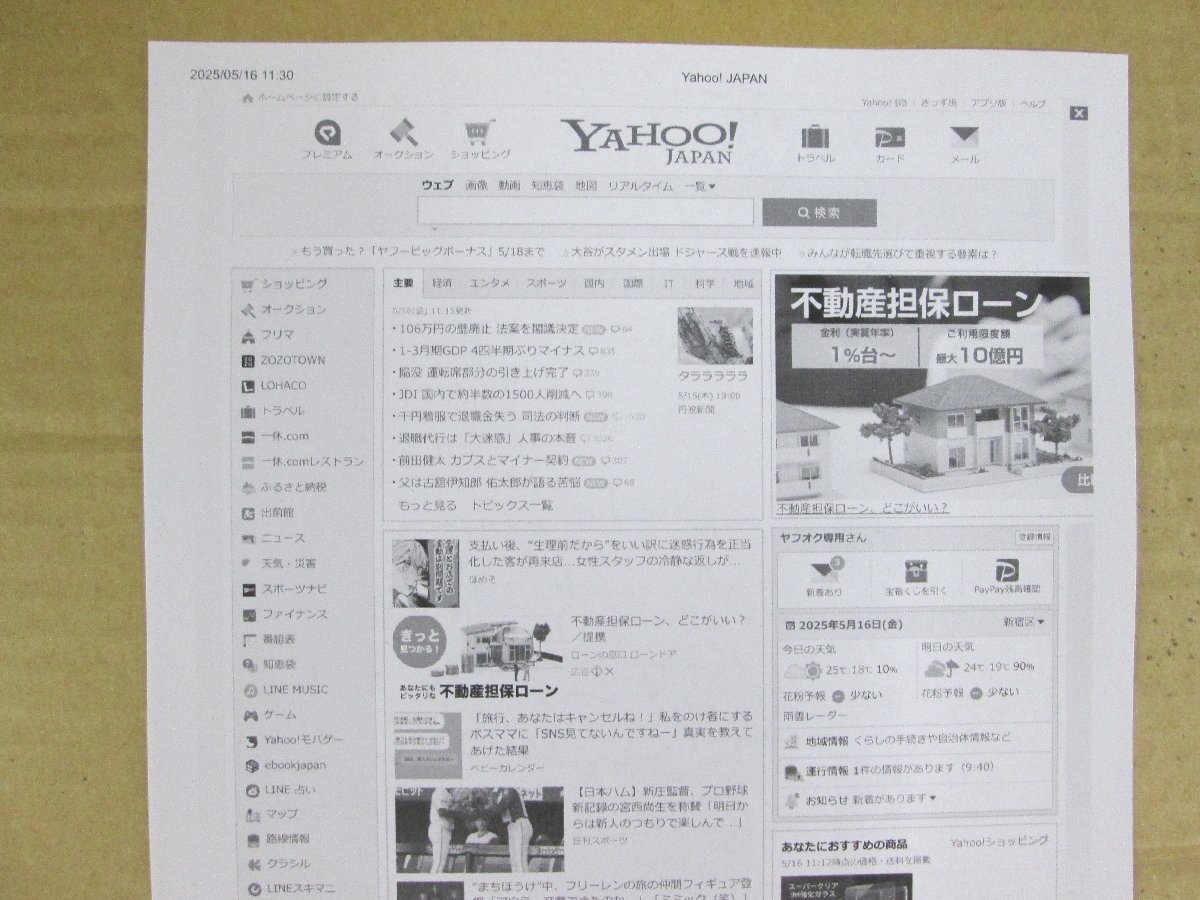1200x900 pixels.
Task: Click the ゲーム controller sidebar icon
Action: (250, 715)
